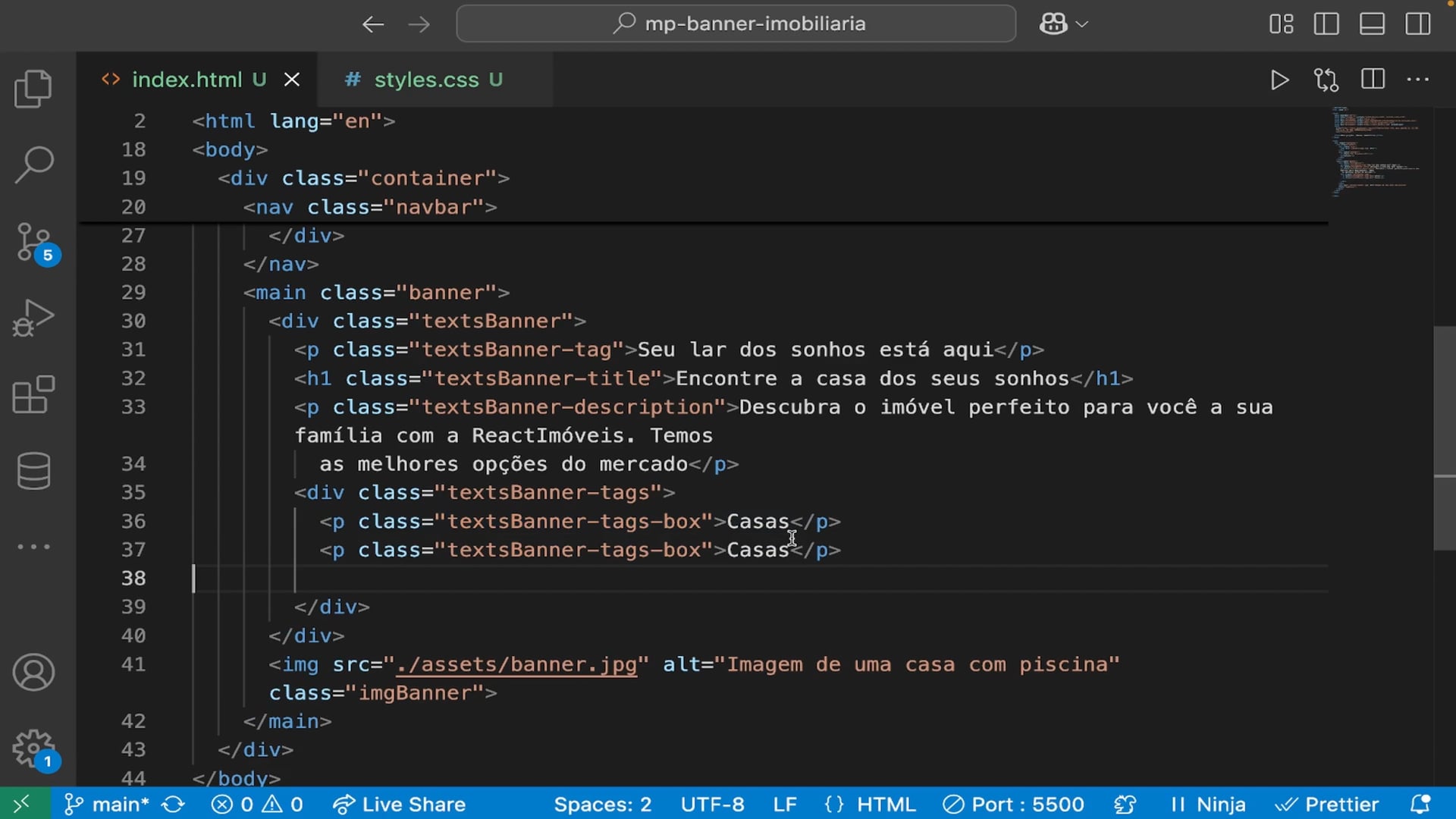Open the Explorer view in activity bar
The width and height of the screenshot is (1456, 819).
(x=33, y=89)
